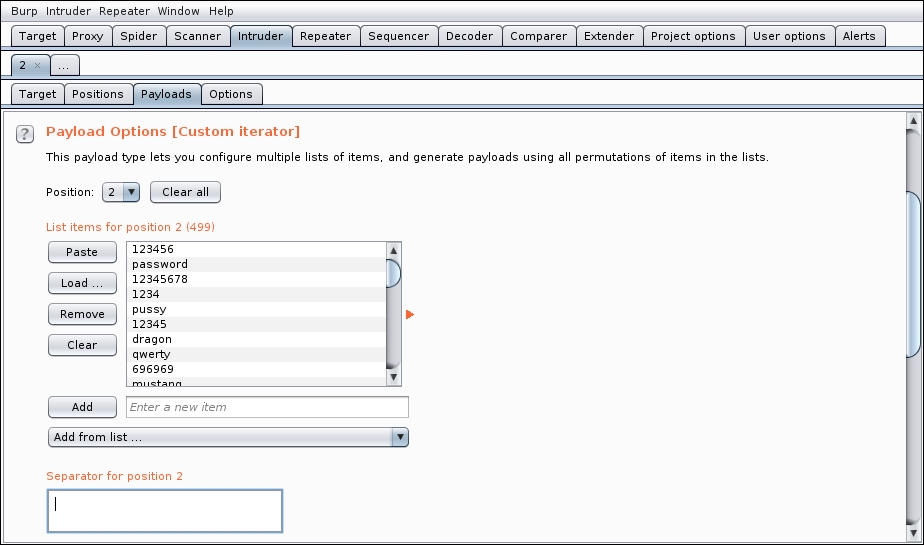Click main panel scrollbar down arrow

tap(913, 533)
